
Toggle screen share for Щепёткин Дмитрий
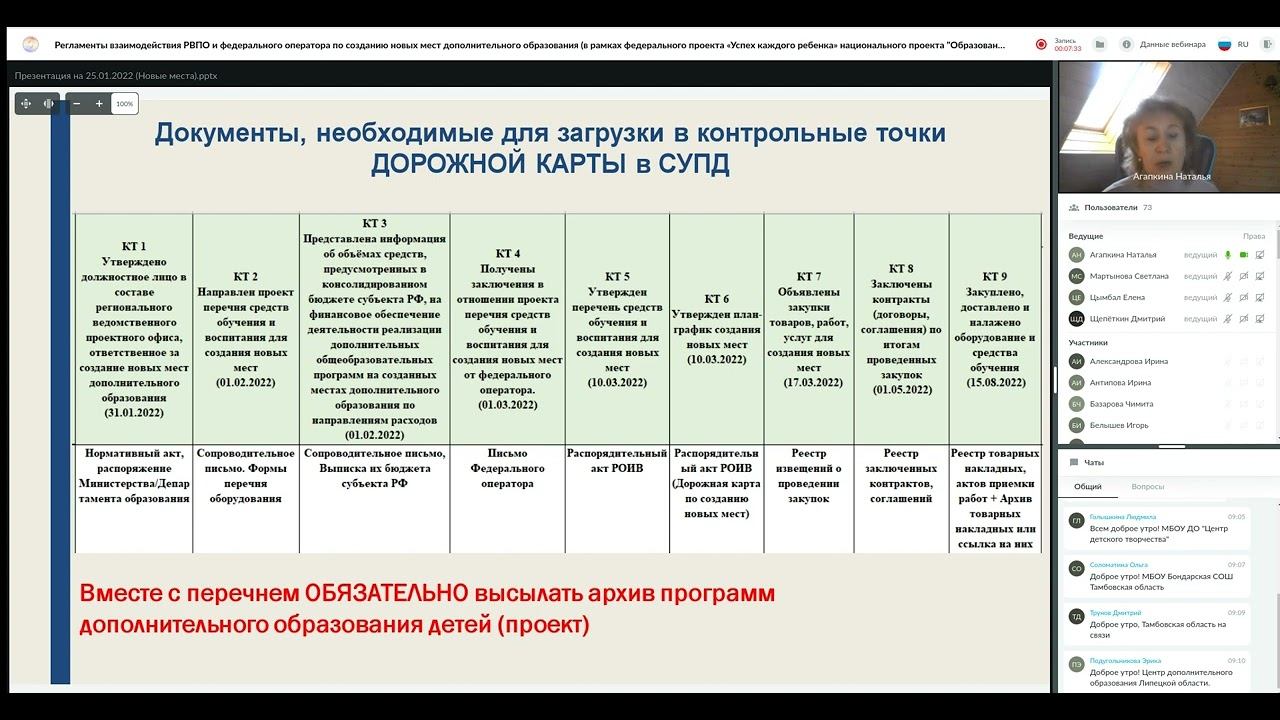point(1260,319)
